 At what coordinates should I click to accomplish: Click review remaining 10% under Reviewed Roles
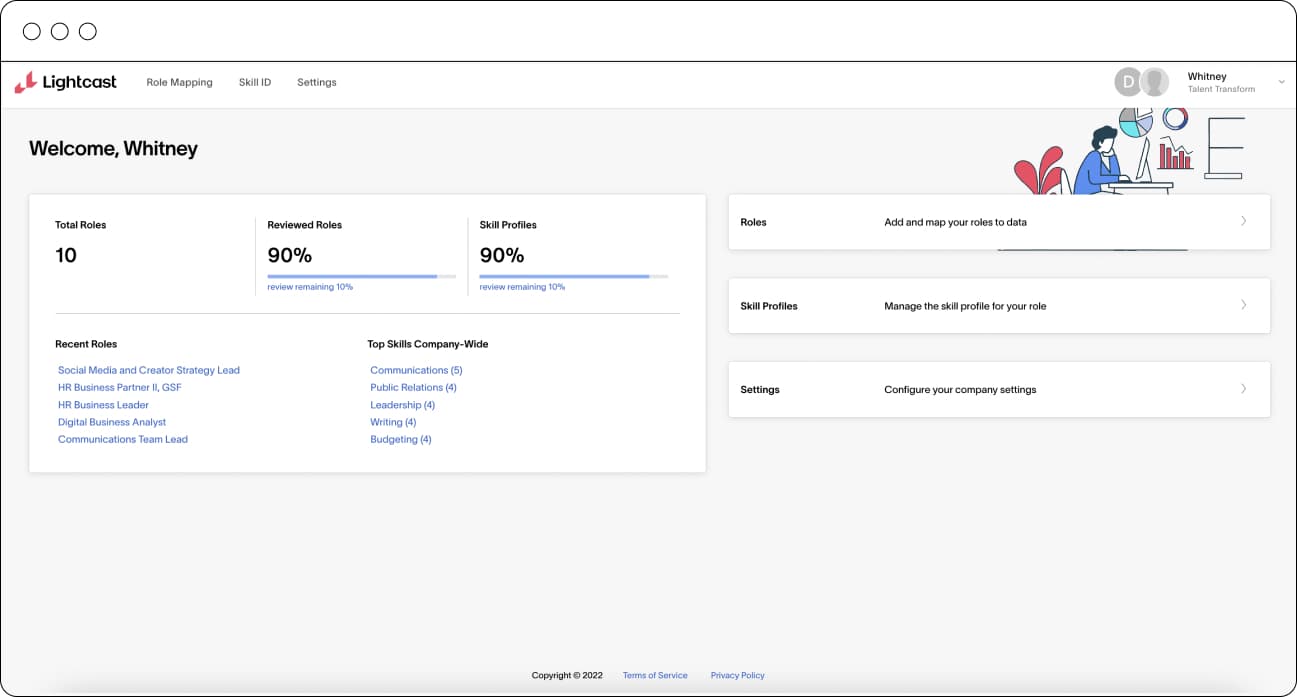pyautogui.click(x=310, y=287)
